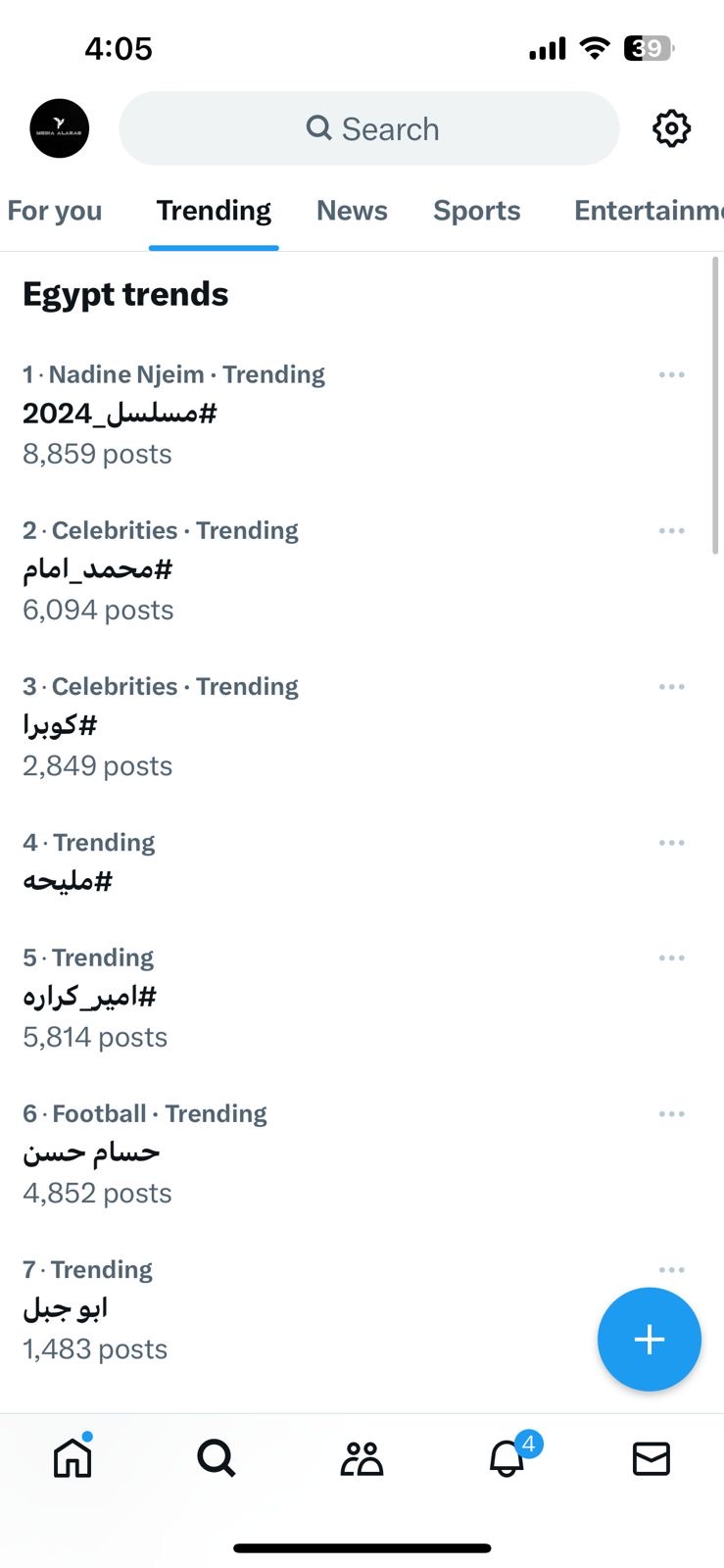The width and height of the screenshot is (724, 1568).
Task: Open the Home feed icon
Action: pos(72,1458)
